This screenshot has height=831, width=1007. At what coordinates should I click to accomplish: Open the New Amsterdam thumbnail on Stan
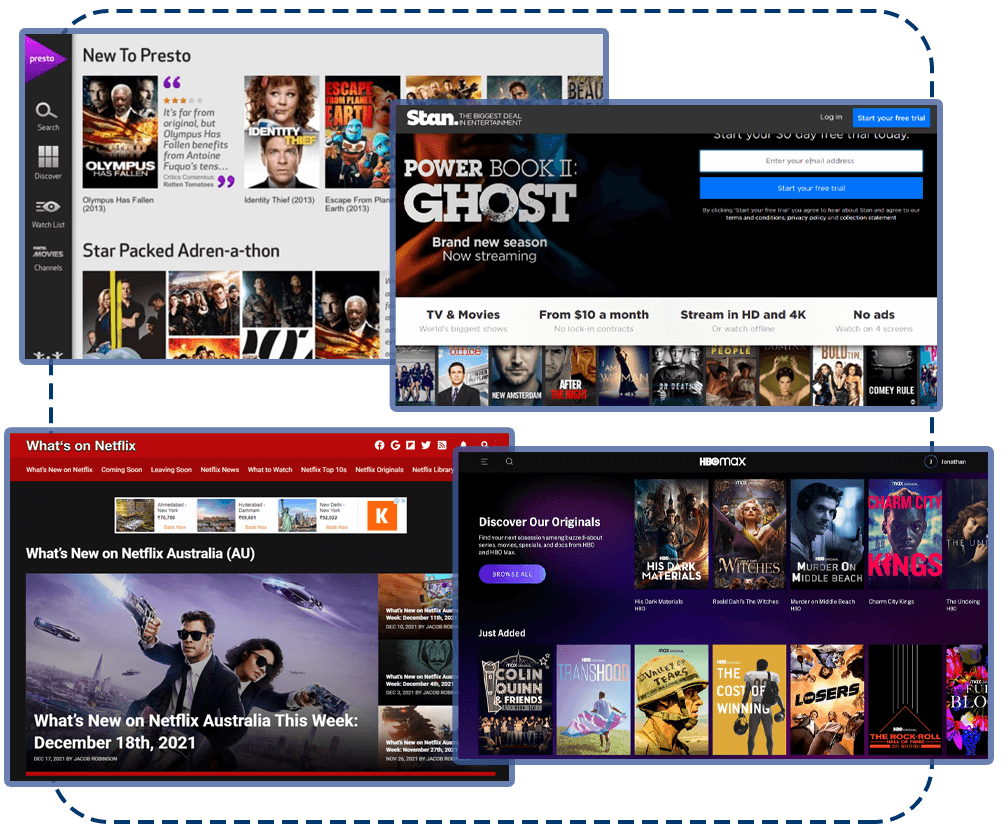516,376
